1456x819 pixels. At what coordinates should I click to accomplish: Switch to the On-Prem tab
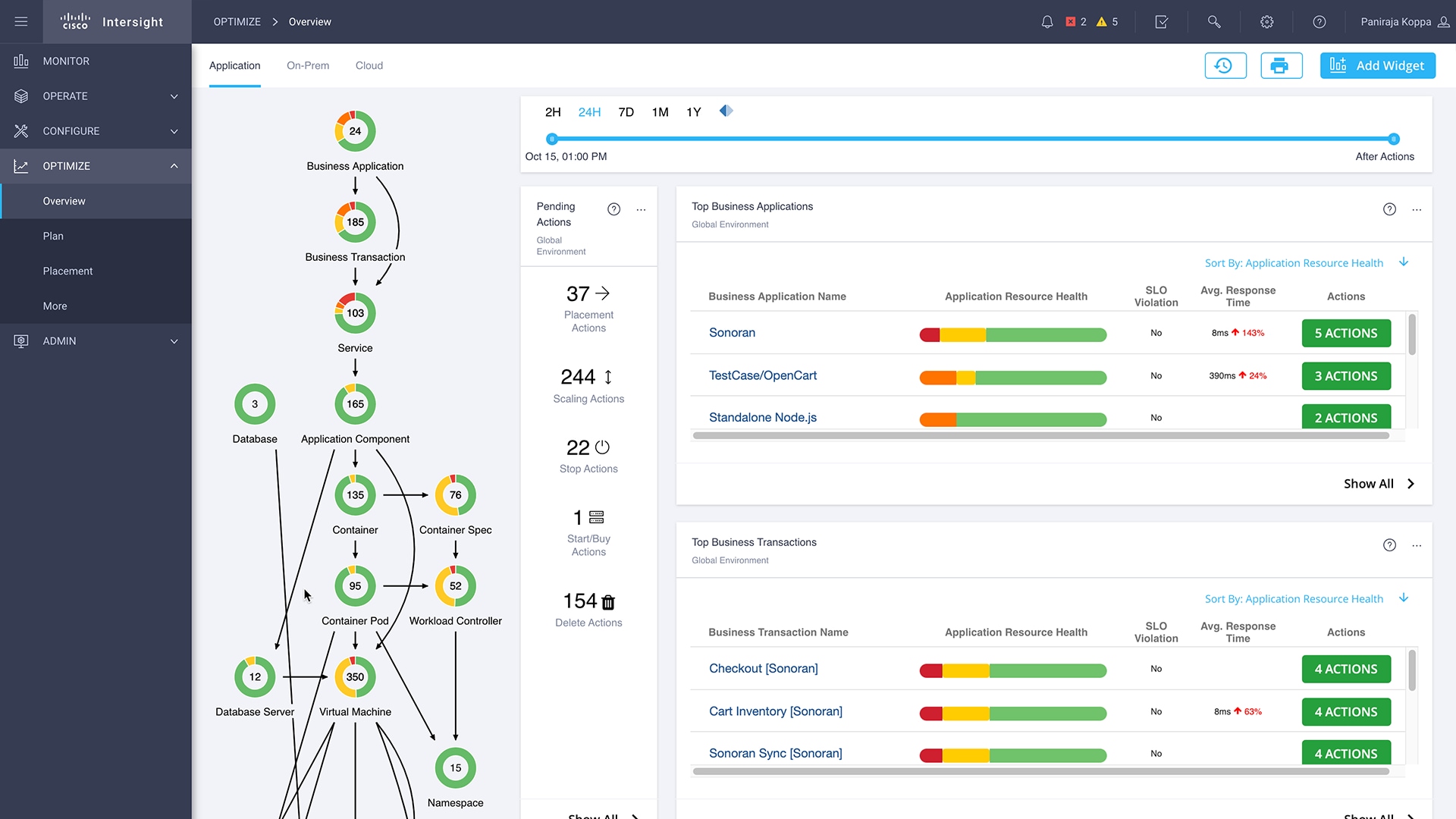click(x=308, y=66)
